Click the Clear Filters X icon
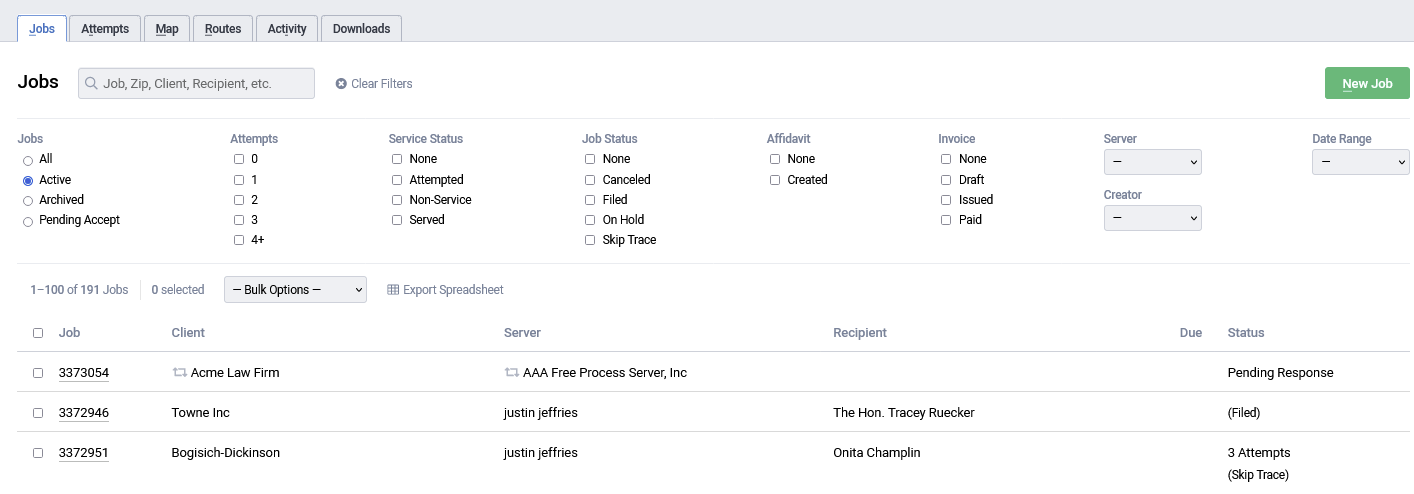The image size is (1414, 494). coord(341,84)
